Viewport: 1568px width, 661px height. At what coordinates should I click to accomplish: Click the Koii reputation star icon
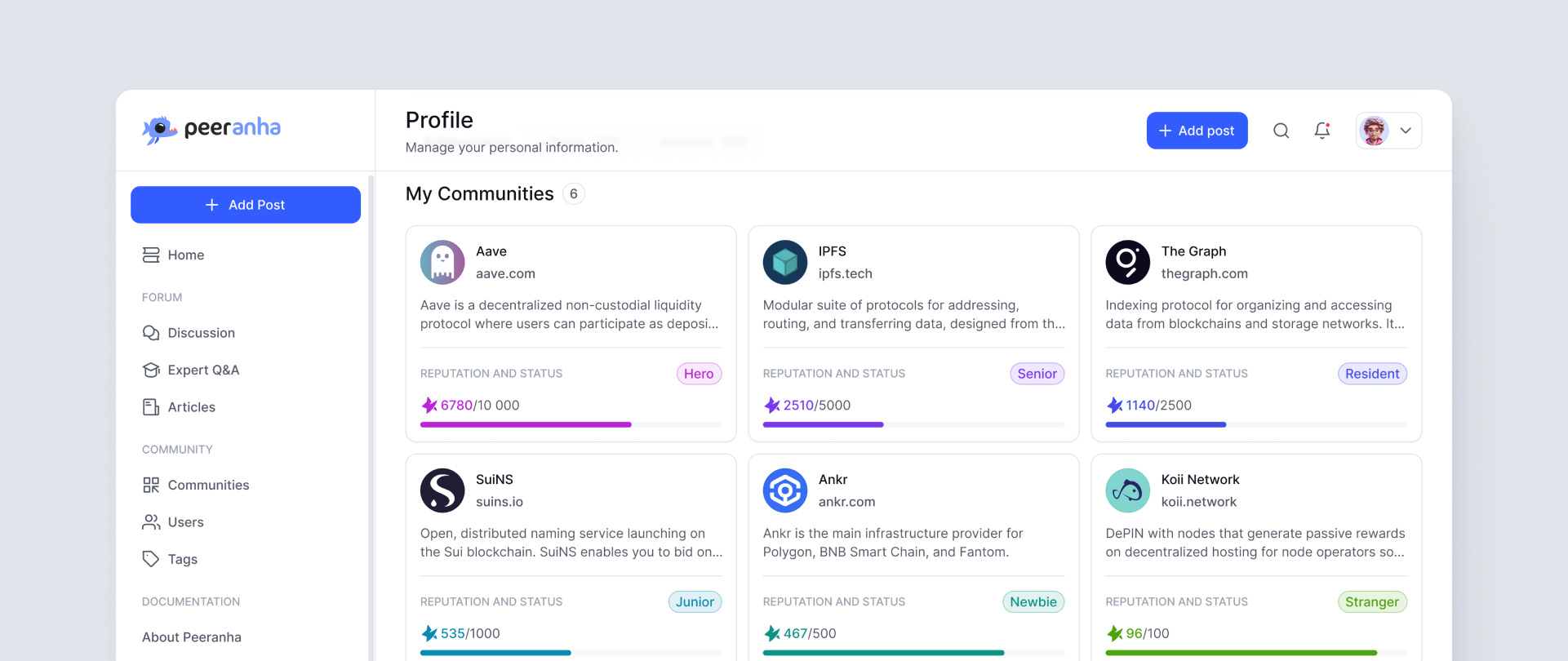[1115, 633]
